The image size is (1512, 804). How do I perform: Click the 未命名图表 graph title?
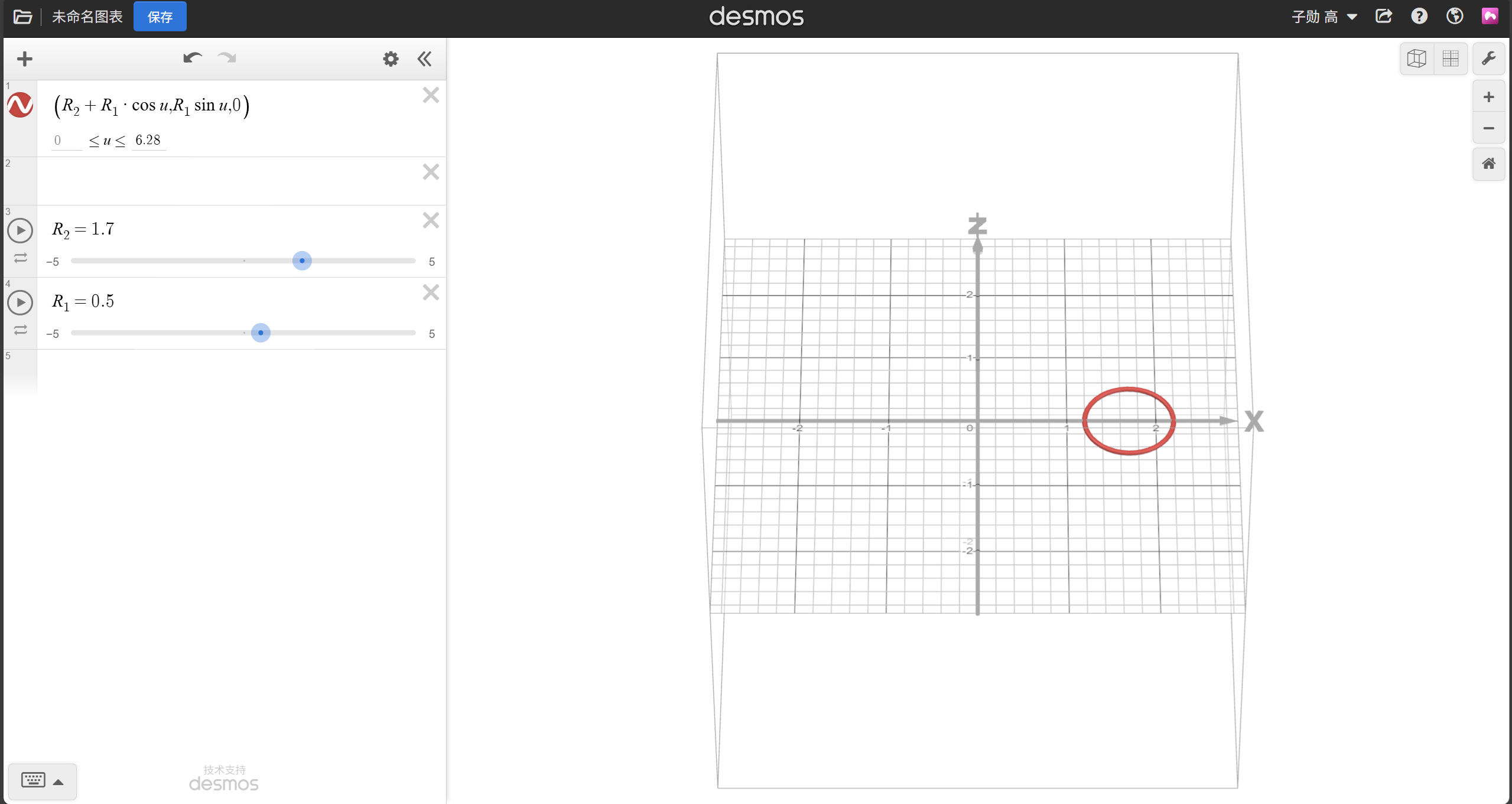pyautogui.click(x=87, y=17)
